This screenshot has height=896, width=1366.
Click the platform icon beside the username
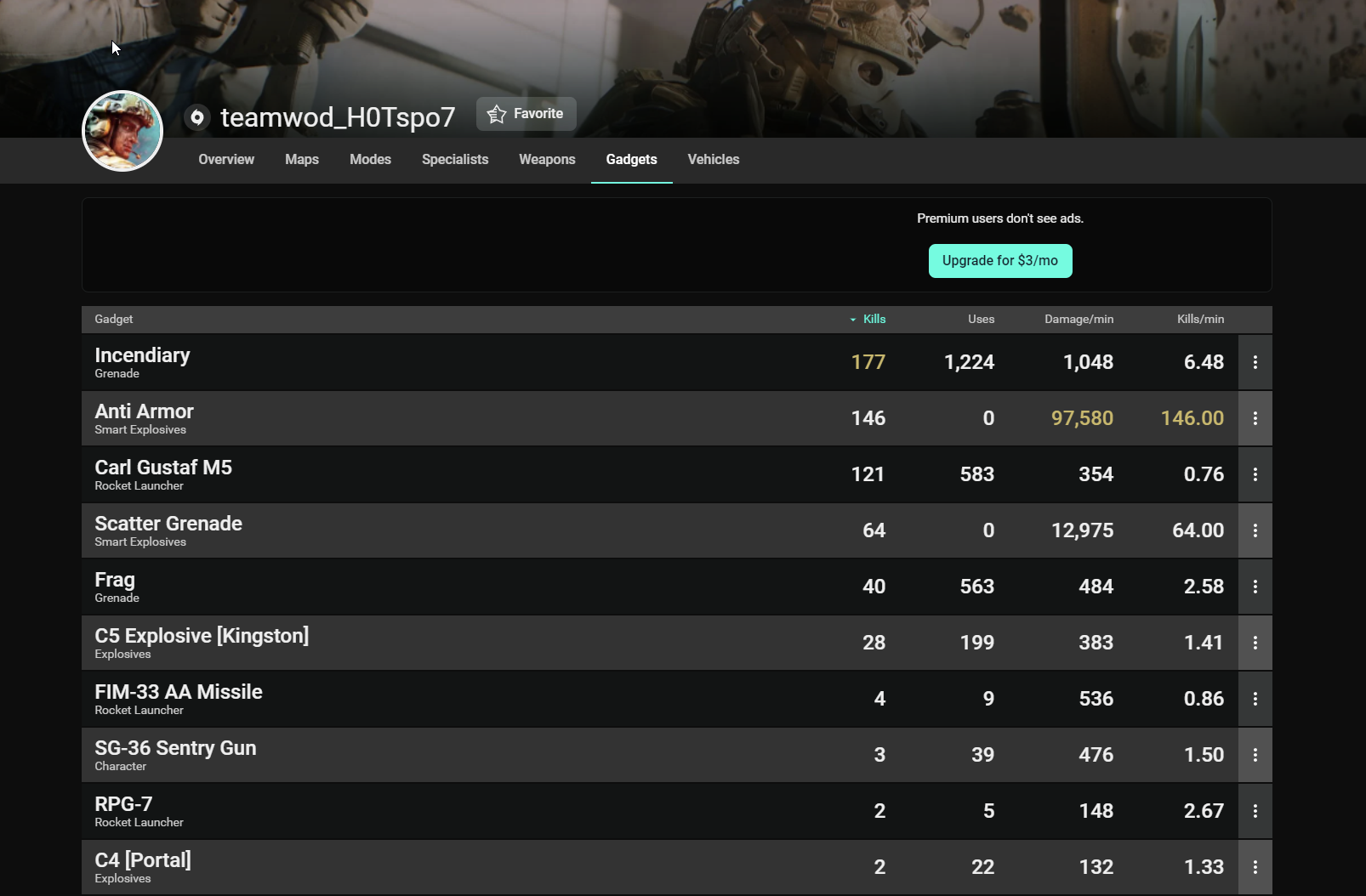[197, 117]
